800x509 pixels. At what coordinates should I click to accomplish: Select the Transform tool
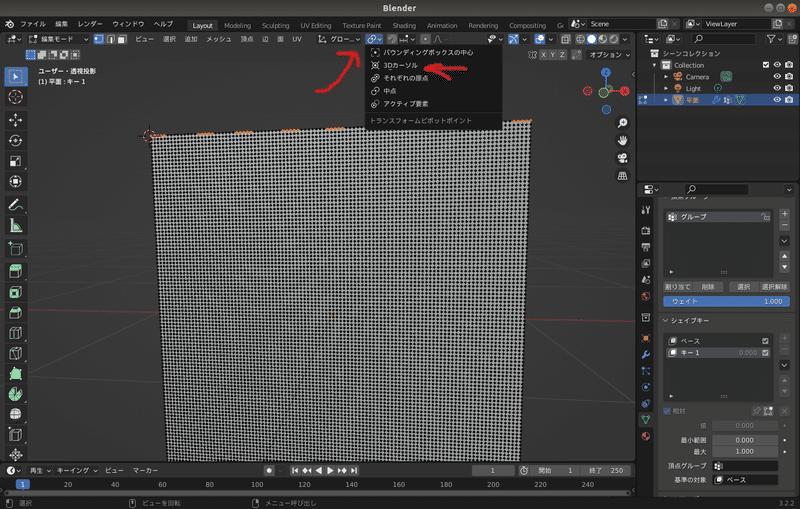[x=15, y=182]
